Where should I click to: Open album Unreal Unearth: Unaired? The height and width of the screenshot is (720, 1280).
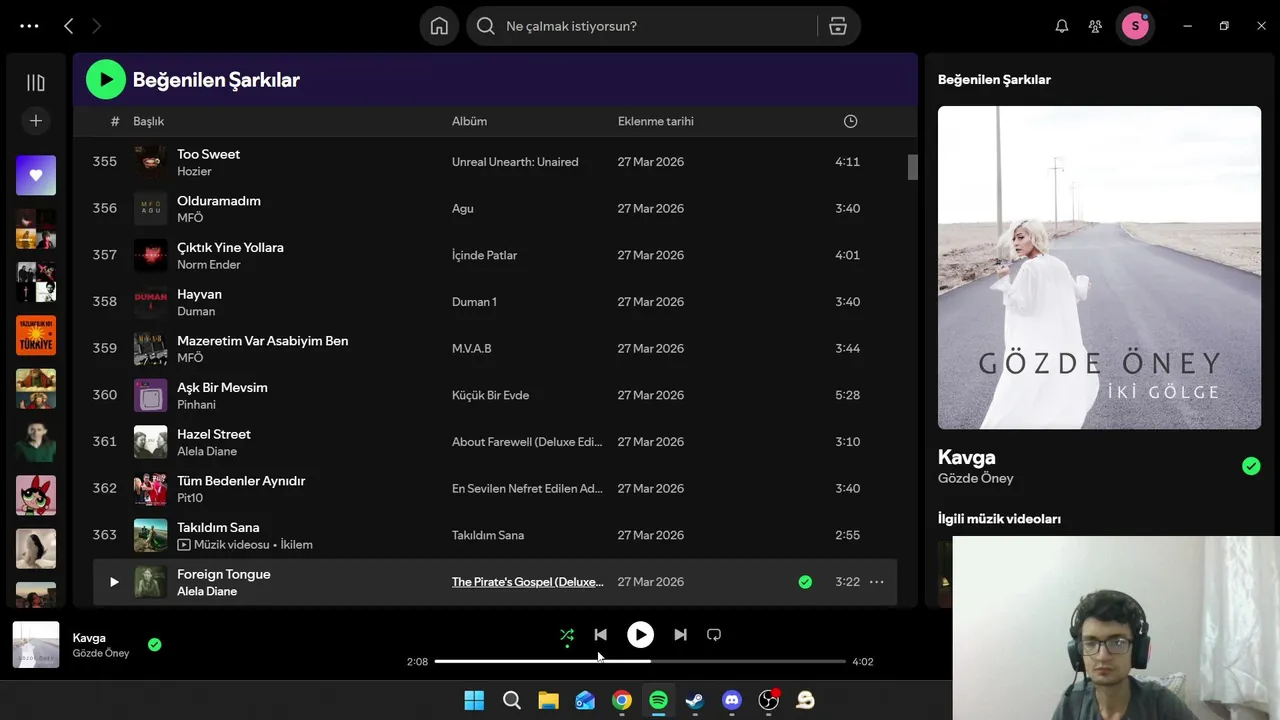(x=515, y=162)
